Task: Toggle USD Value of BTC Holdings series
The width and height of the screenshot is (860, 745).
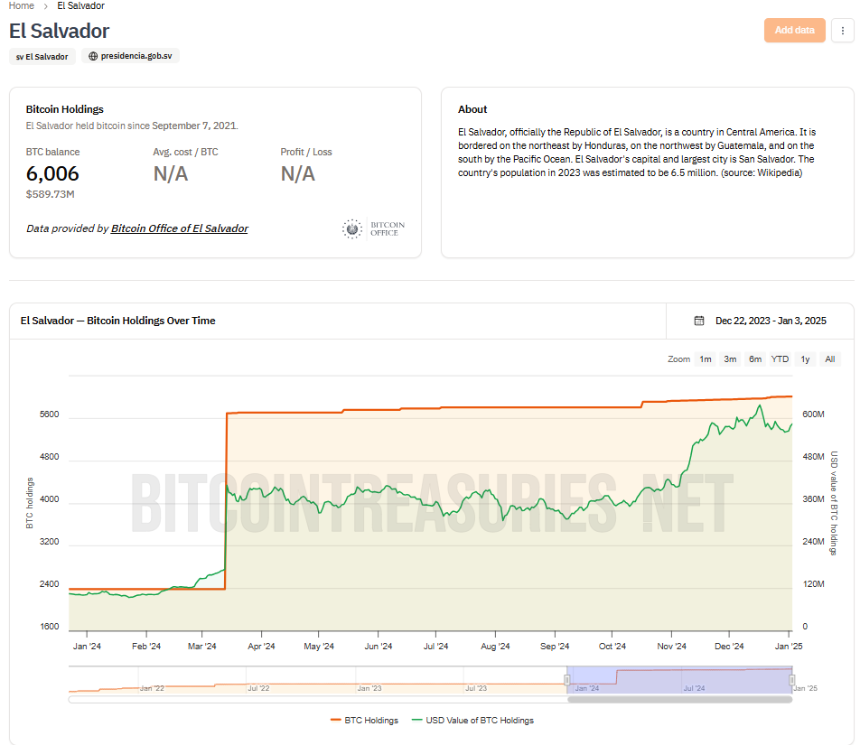Action: [x=473, y=720]
